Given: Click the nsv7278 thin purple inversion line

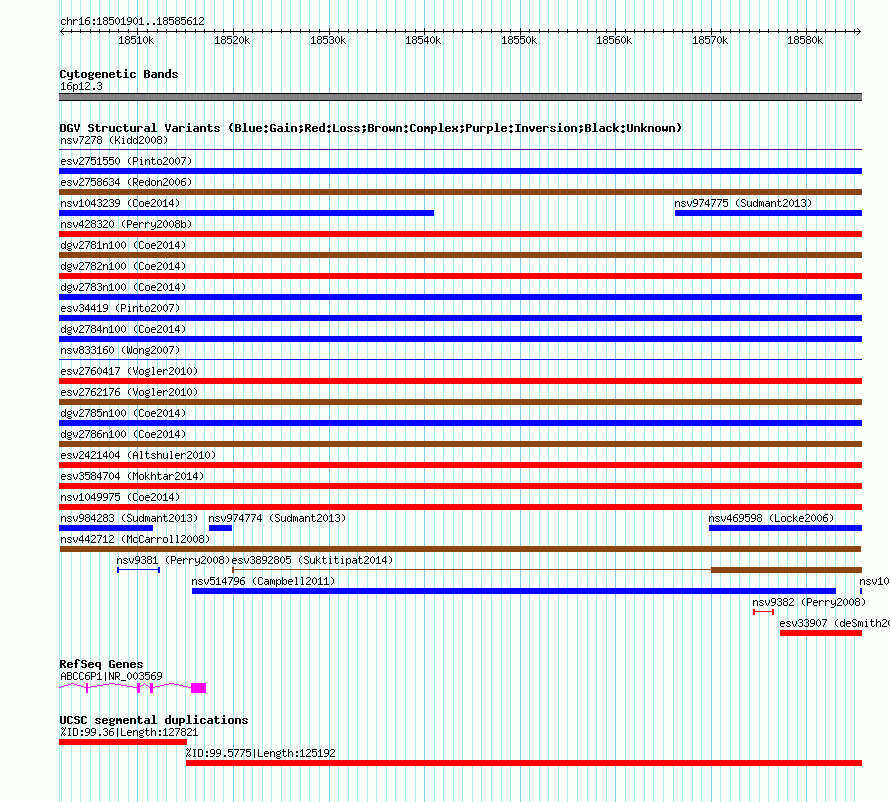Looking at the screenshot, I should click(x=460, y=150).
